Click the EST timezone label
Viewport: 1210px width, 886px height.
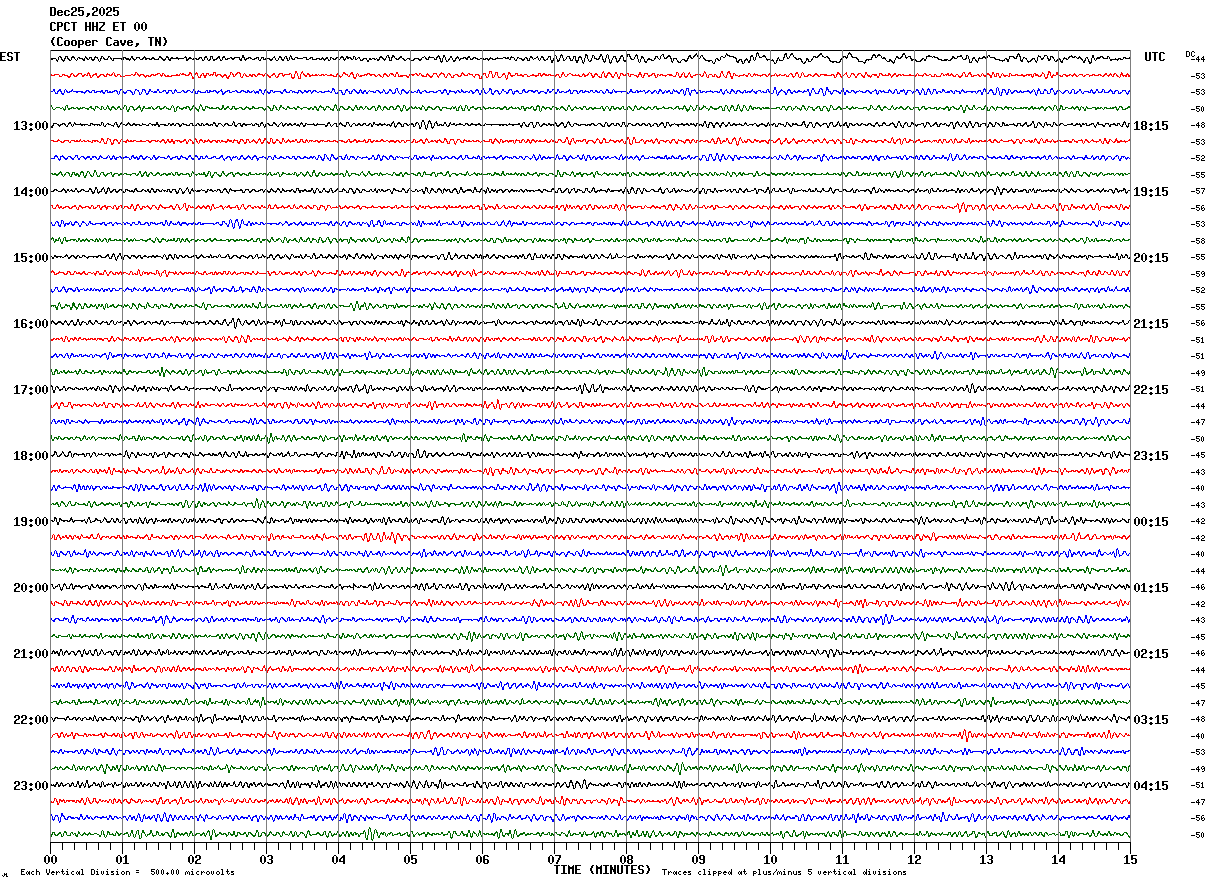pos(10,57)
